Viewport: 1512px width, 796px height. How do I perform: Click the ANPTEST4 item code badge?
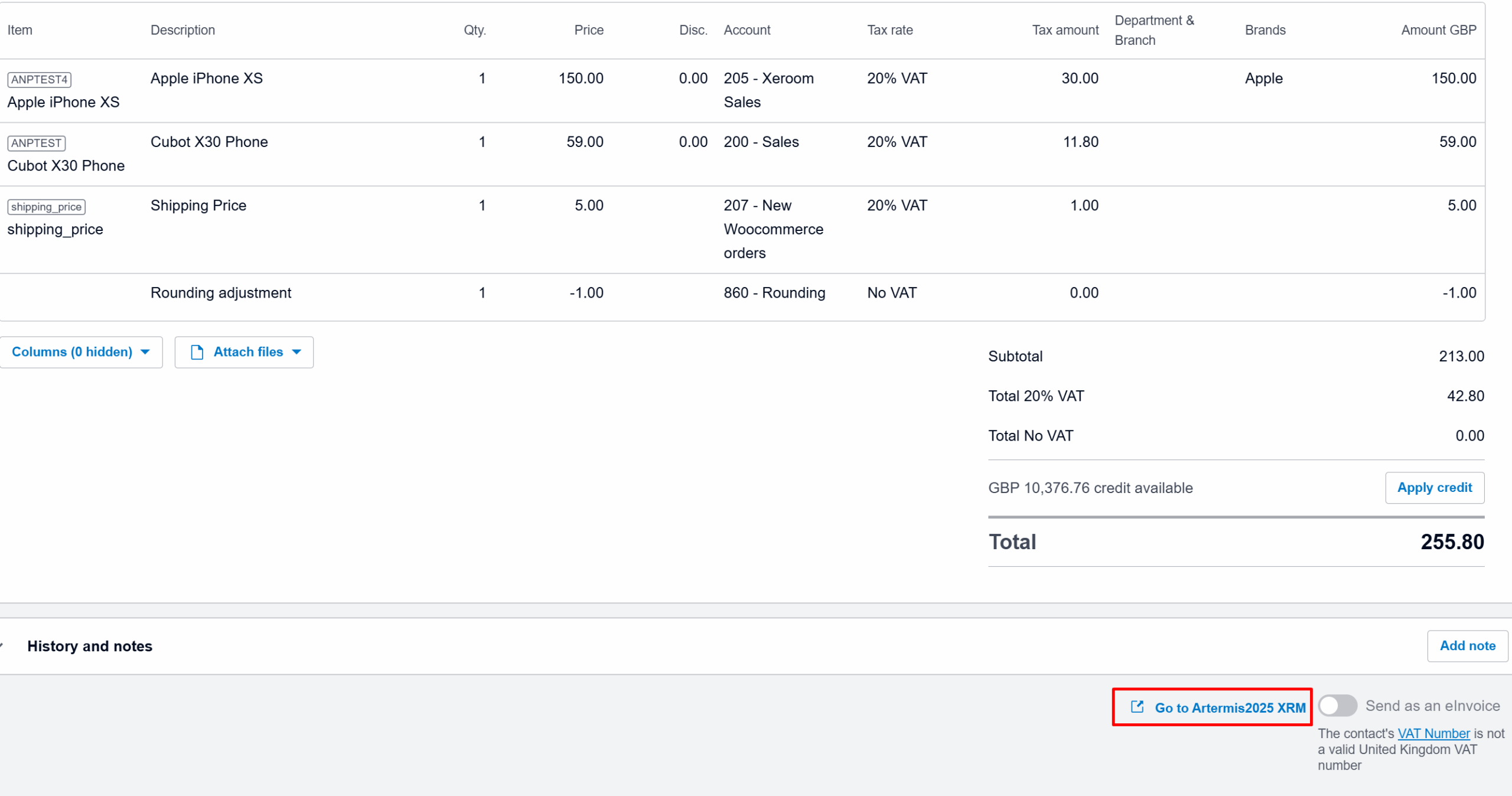click(39, 80)
